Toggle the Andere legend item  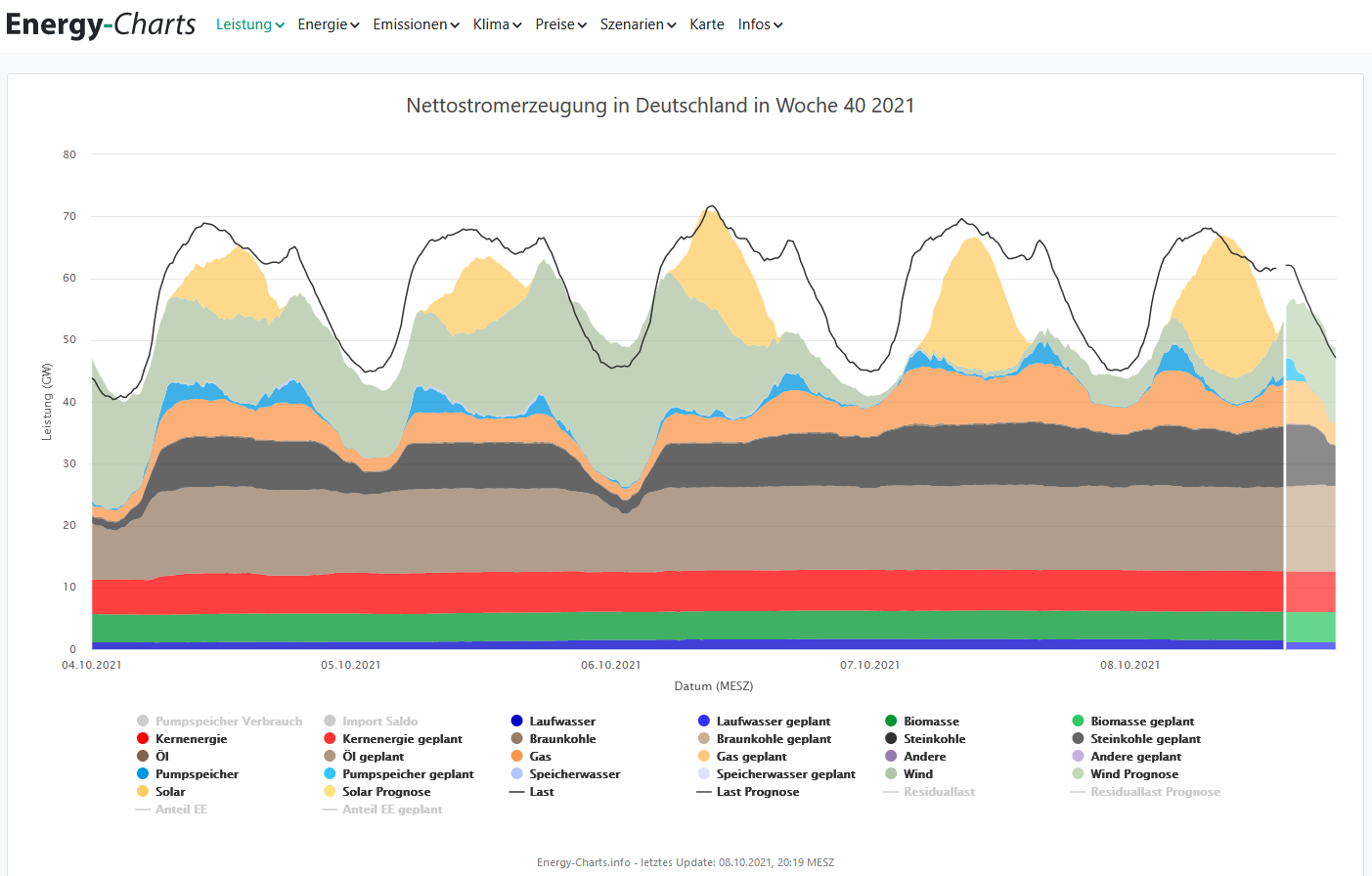(914, 757)
